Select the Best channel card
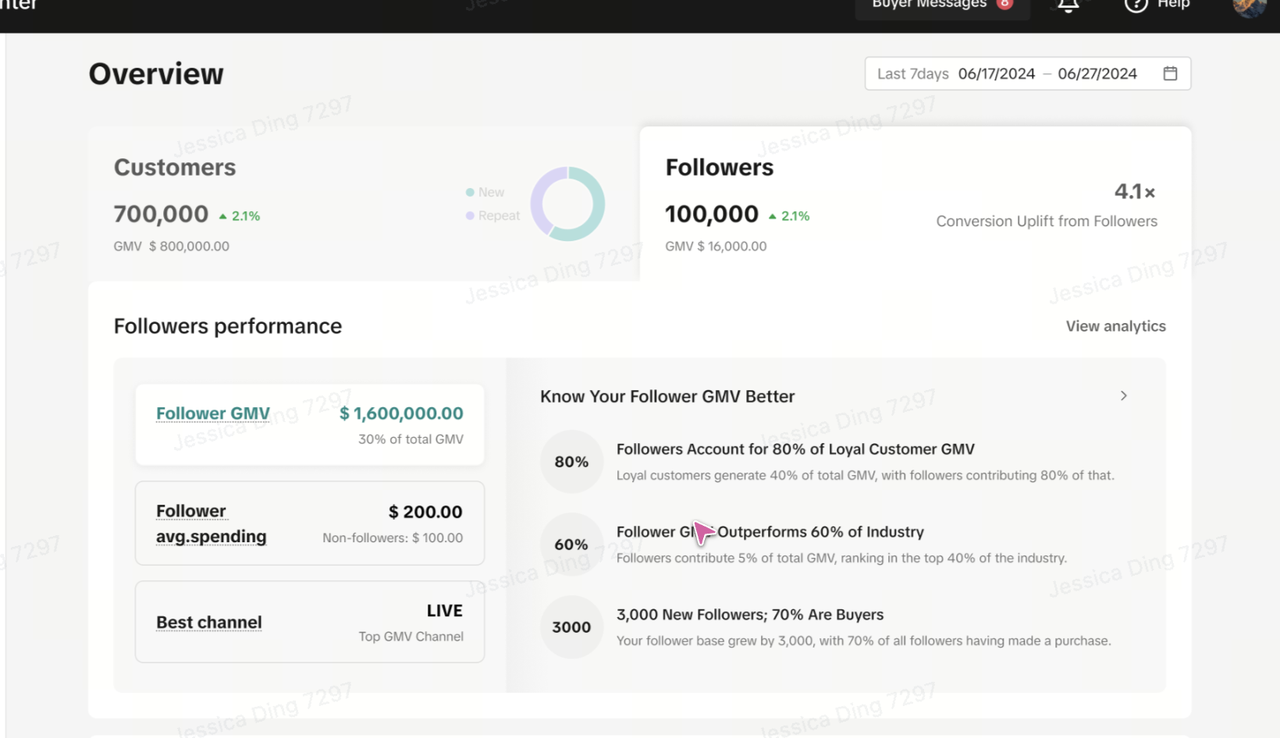Viewport: 1280px width, 738px height. pos(310,622)
